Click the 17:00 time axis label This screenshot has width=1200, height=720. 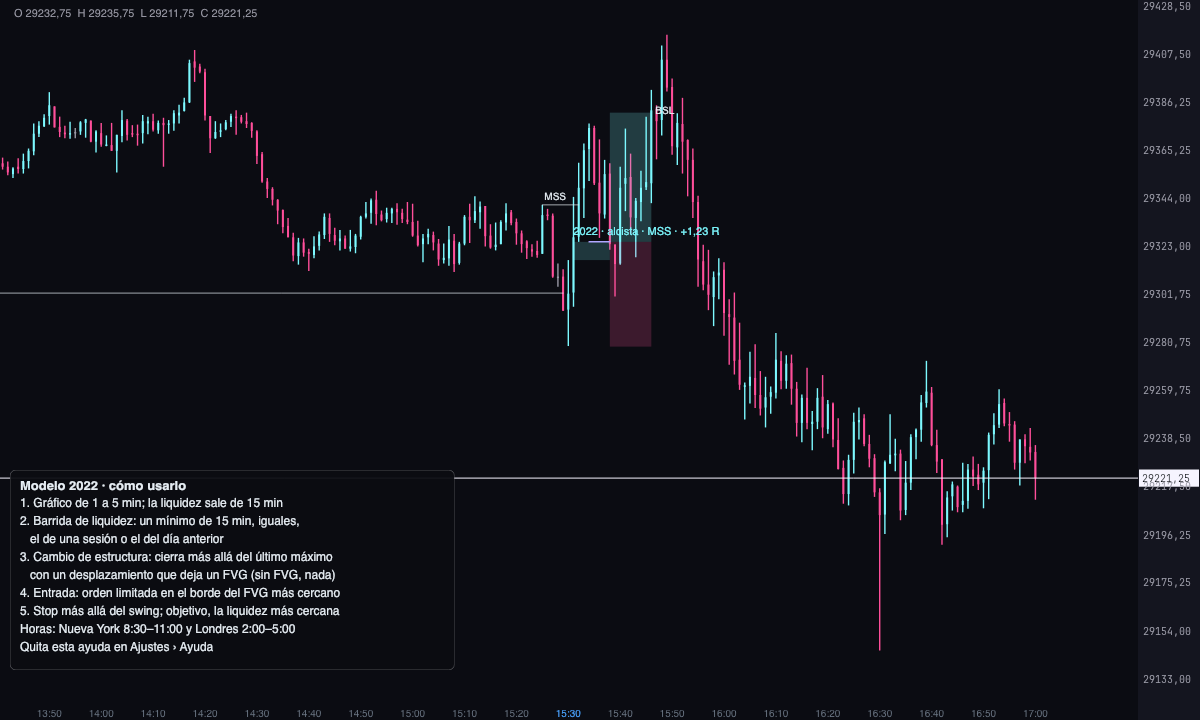tap(1036, 714)
